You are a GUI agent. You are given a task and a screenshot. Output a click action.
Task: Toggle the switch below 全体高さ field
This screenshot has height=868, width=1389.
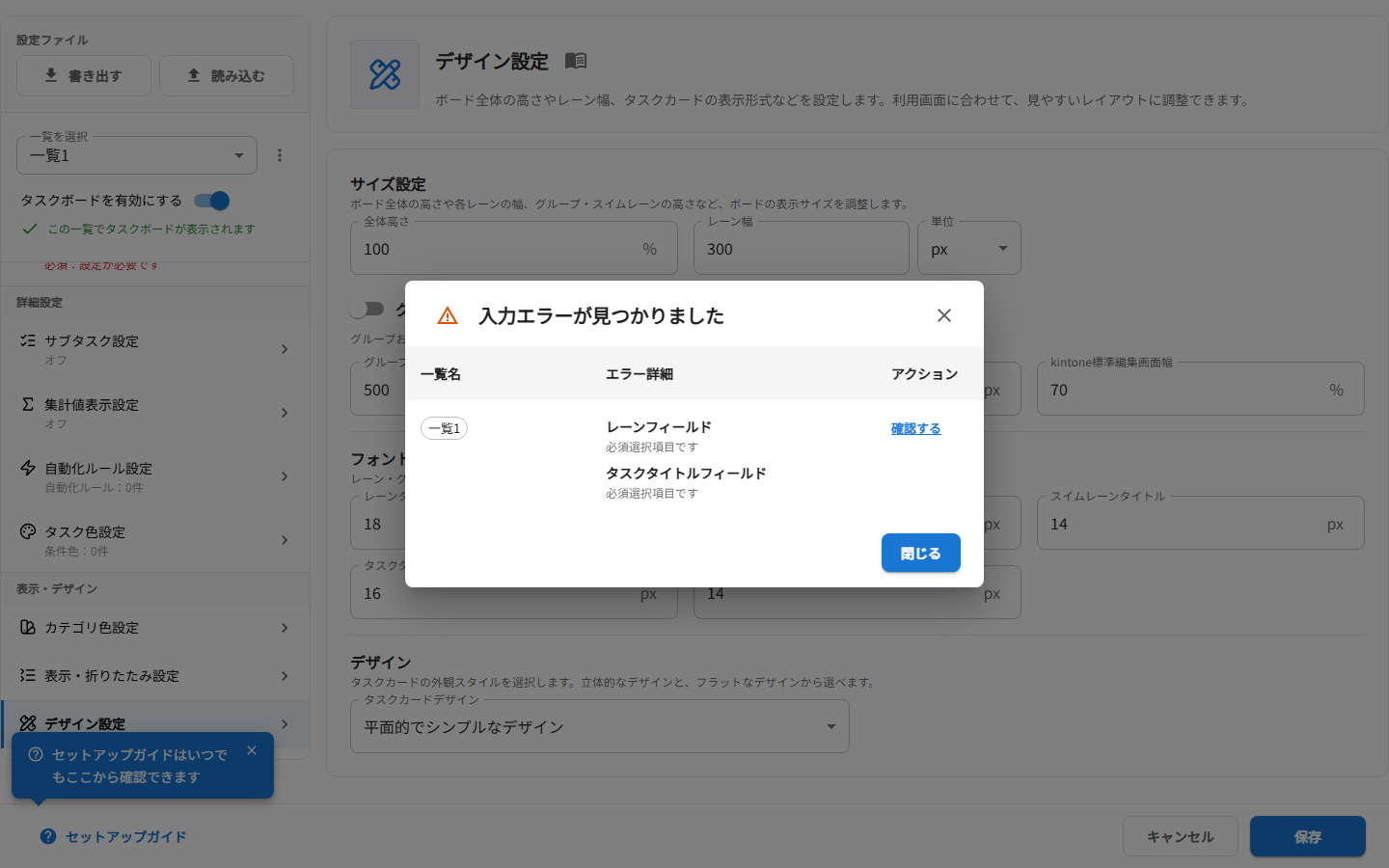pyautogui.click(x=367, y=309)
